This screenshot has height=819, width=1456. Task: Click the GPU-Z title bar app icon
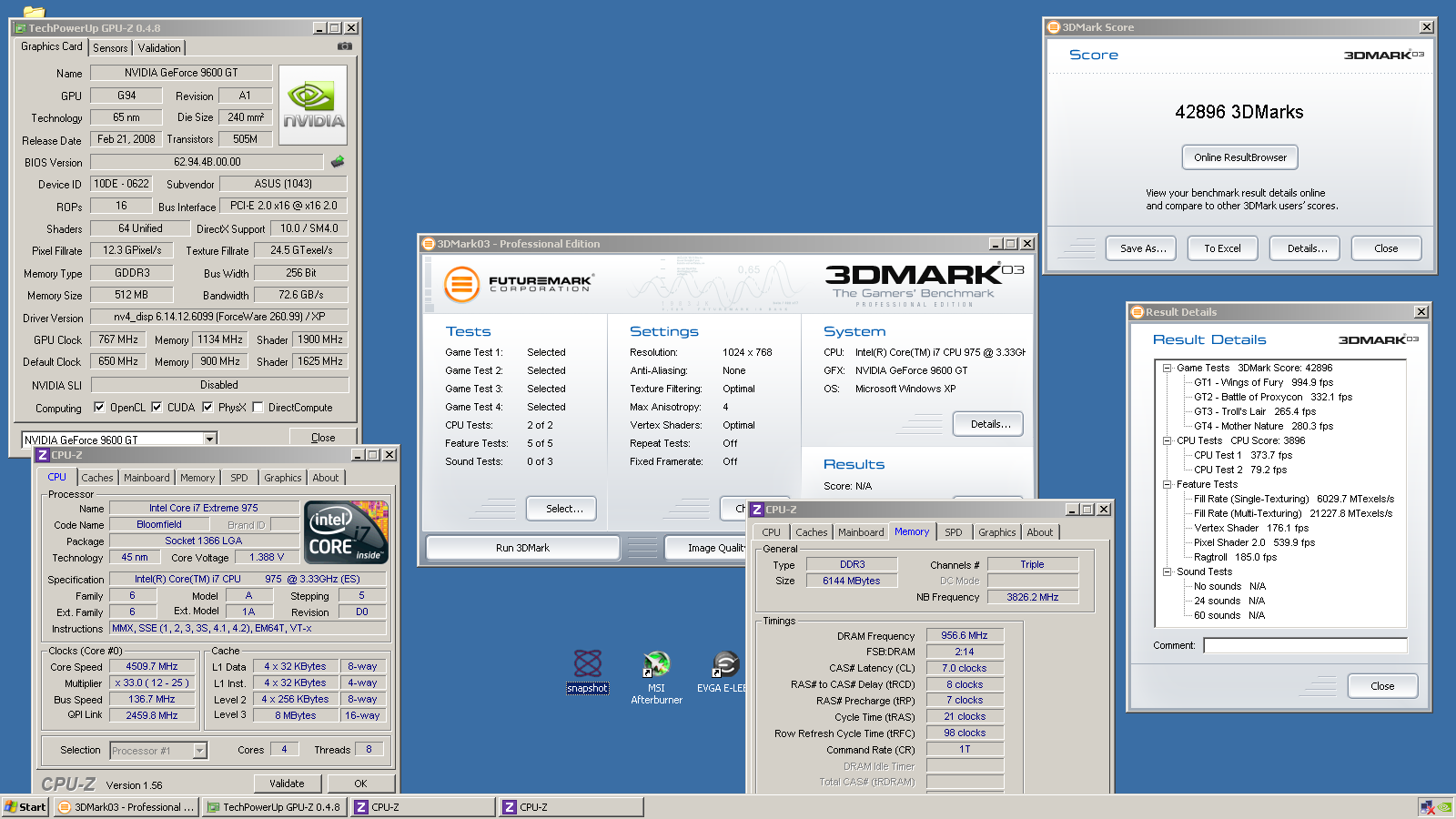(x=20, y=28)
